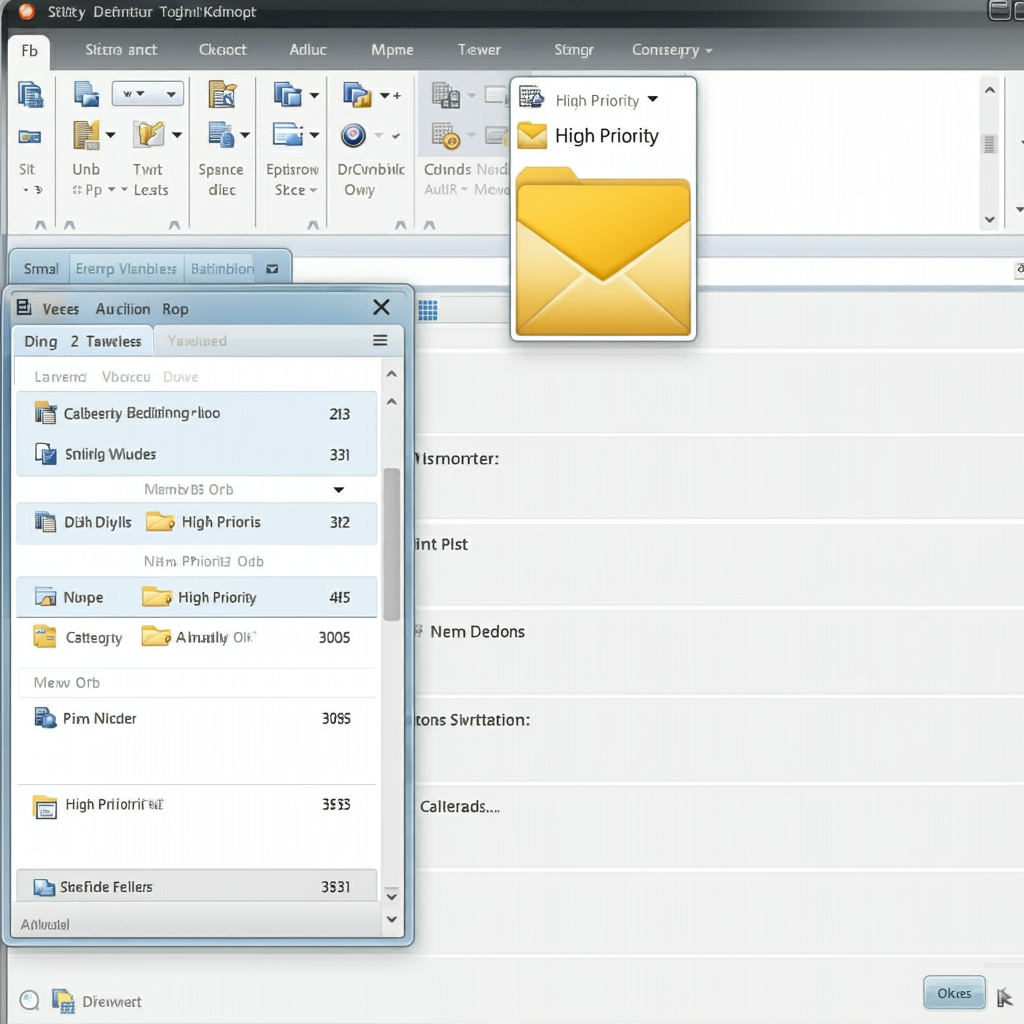The image size is (1024, 1024).
Task: Click the small card icon above Sit
Action: pyautogui.click(x=29, y=136)
